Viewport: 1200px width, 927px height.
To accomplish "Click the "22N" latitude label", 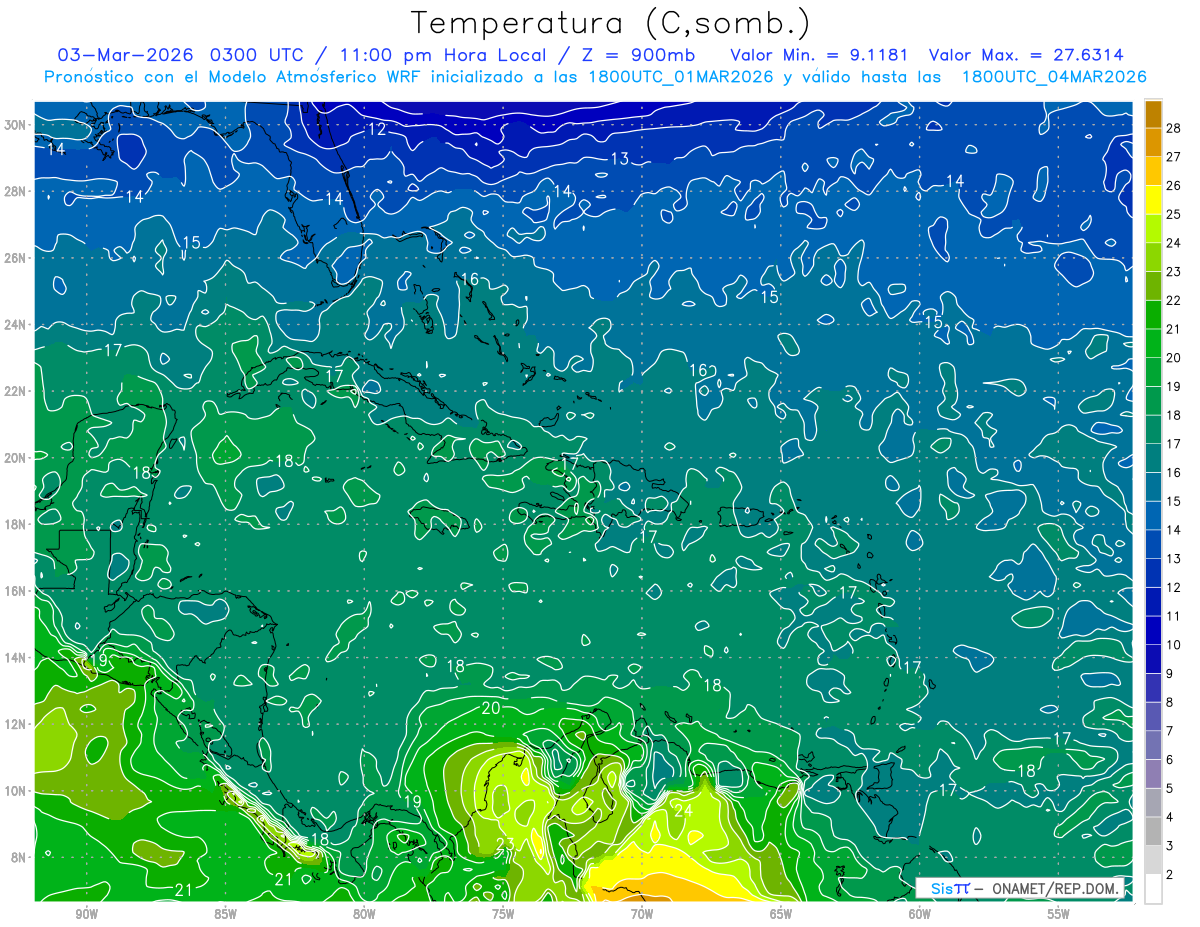I will point(15,391).
